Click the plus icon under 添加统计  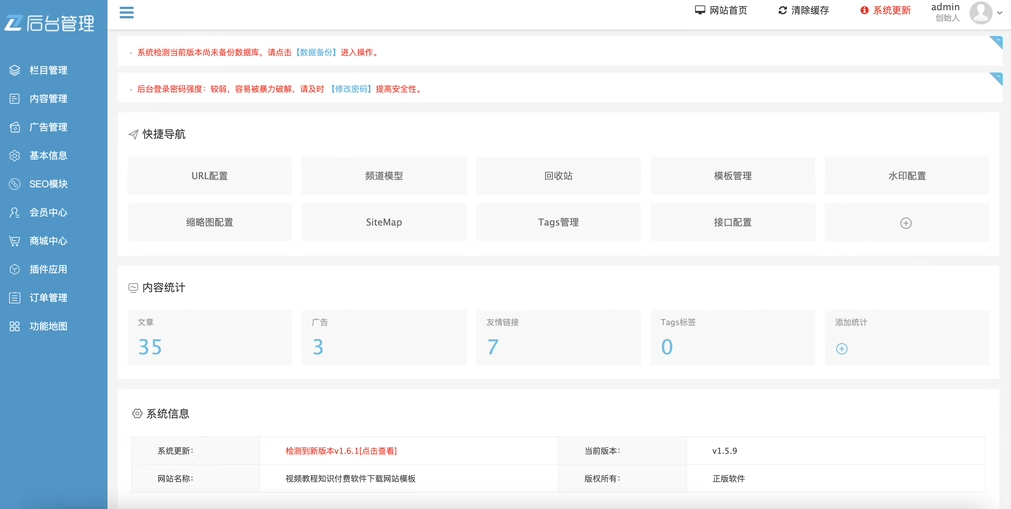842,349
